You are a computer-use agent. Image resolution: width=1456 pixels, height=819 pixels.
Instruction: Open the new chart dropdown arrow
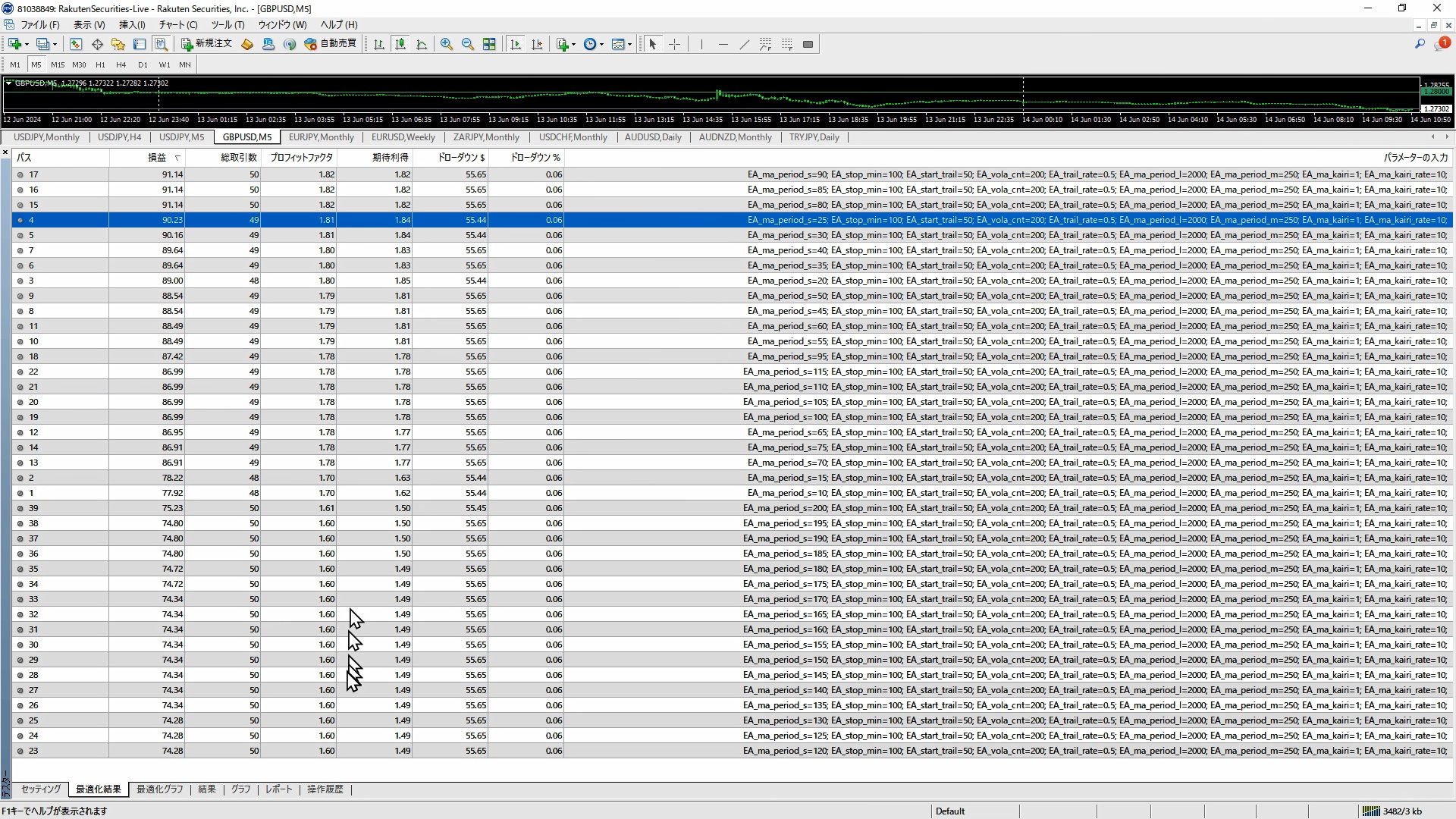[27, 44]
